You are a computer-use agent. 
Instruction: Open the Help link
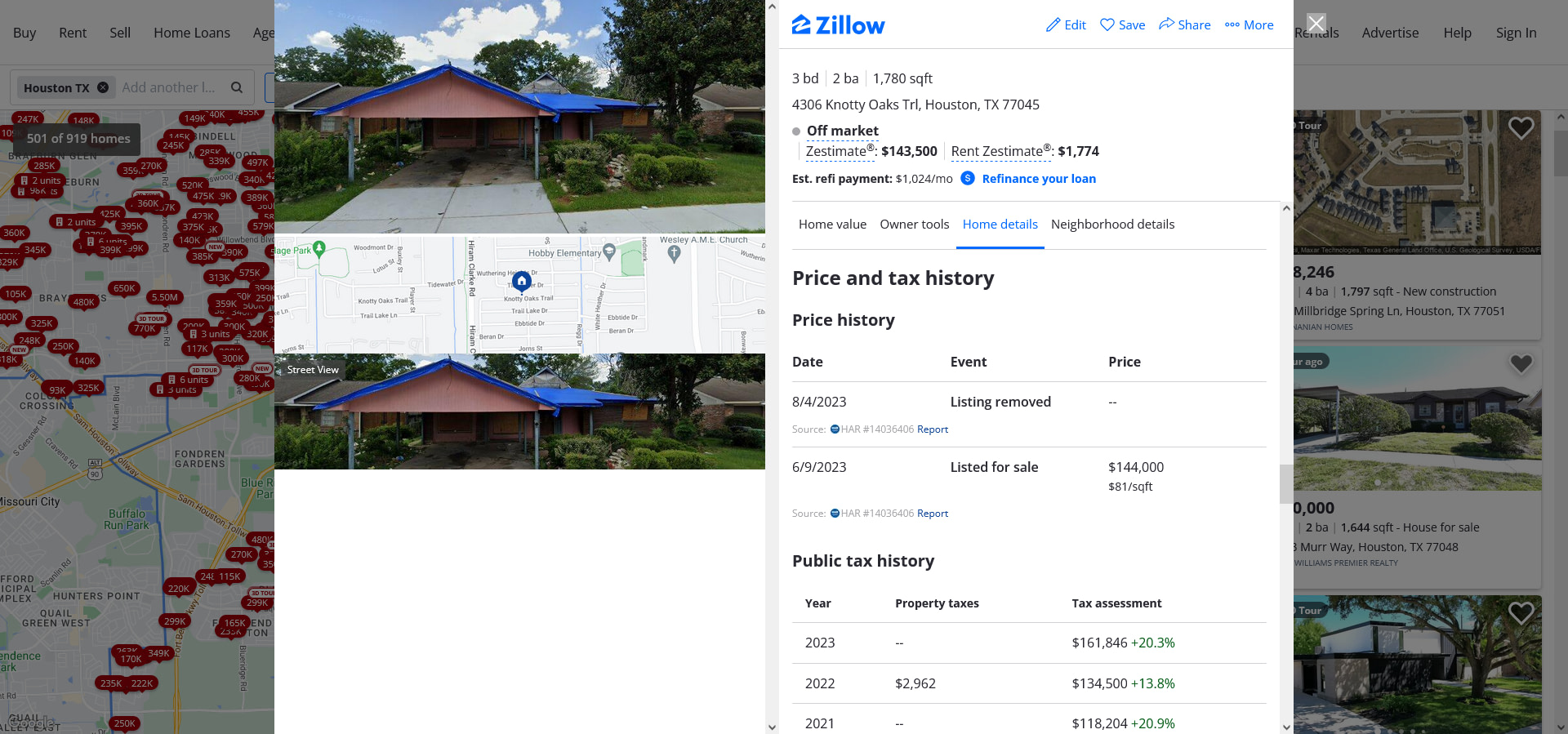coord(1457,33)
